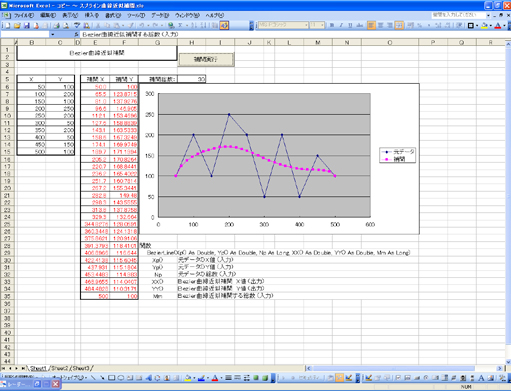Open the font name dropdown

tap(306, 25)
